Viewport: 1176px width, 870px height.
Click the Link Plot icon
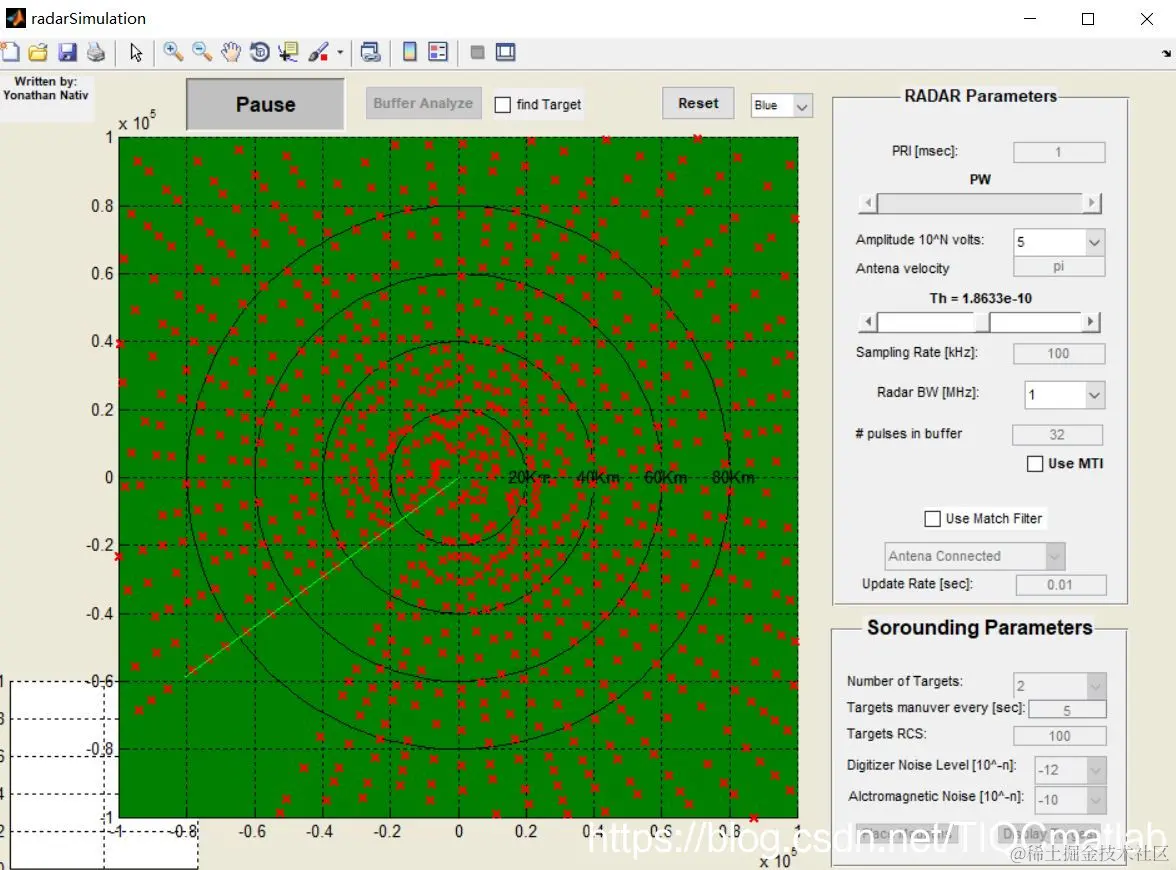370,52
